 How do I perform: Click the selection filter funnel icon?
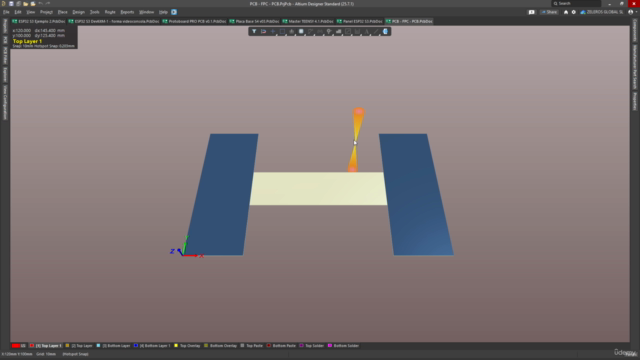tap(254, 31)
